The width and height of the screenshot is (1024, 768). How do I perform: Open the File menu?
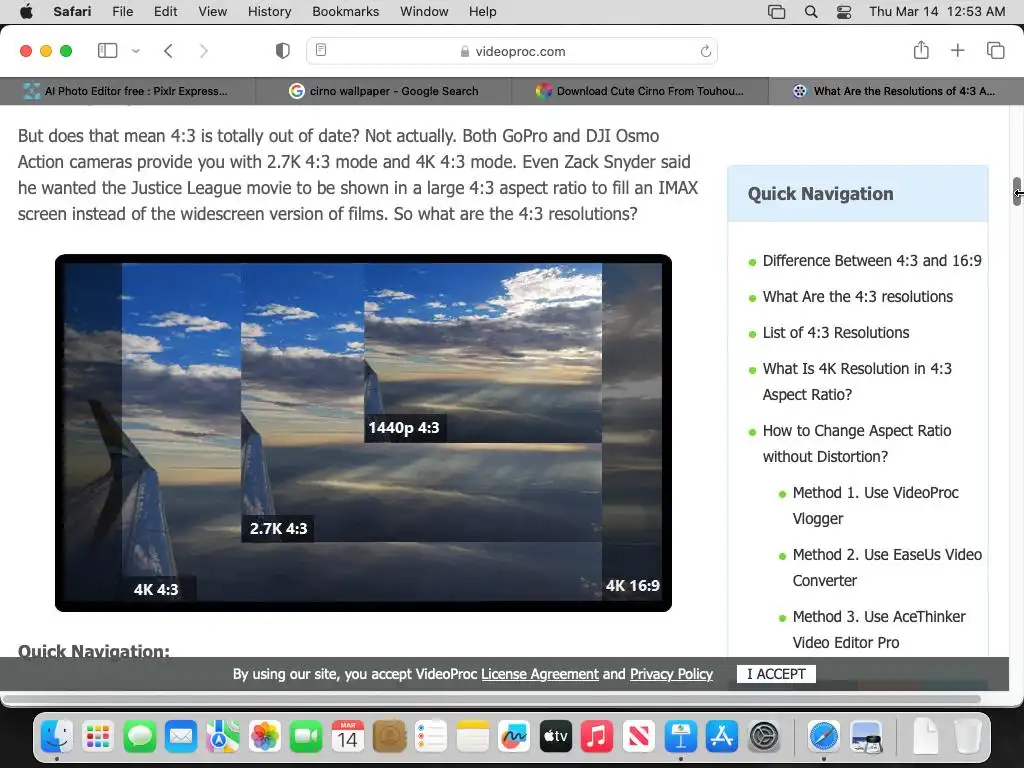[x=122, y=12]
